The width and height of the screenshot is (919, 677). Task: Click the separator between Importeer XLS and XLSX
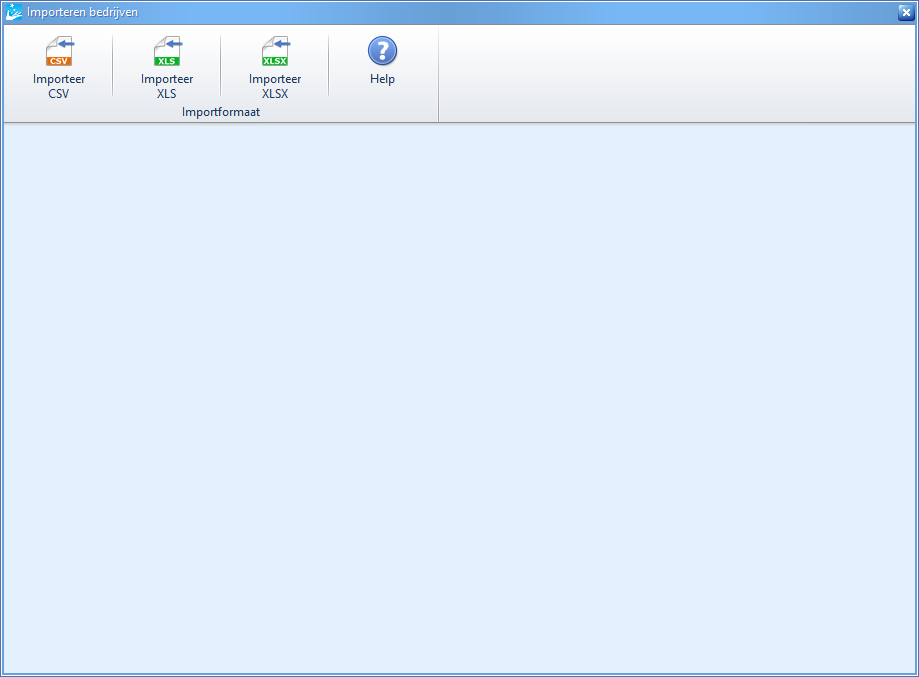click(x=221, y=66)
